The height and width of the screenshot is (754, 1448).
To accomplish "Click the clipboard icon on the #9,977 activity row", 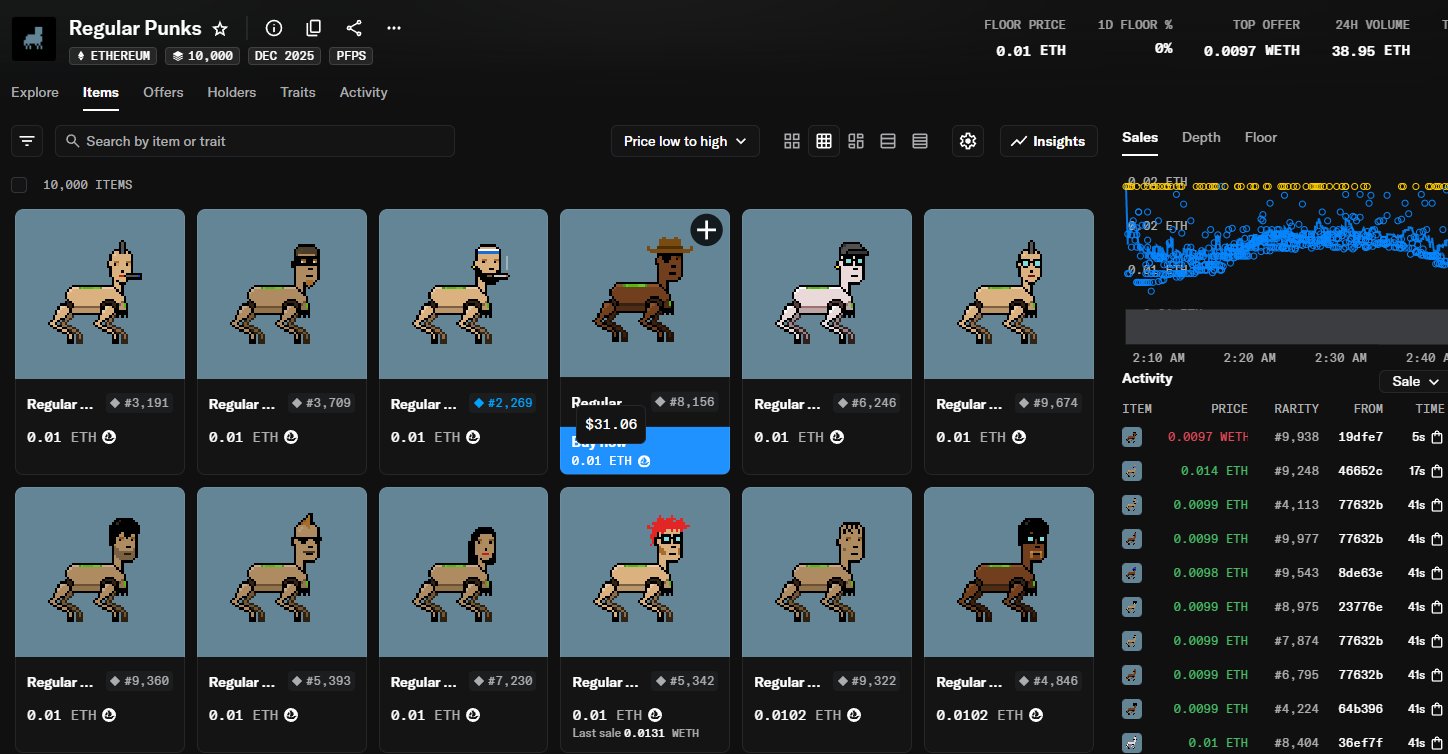I will pyautogui.click(x=1437, y=539).
